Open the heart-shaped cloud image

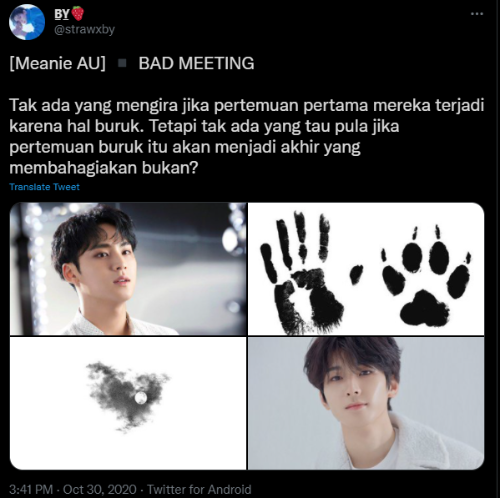coord(128,403)
